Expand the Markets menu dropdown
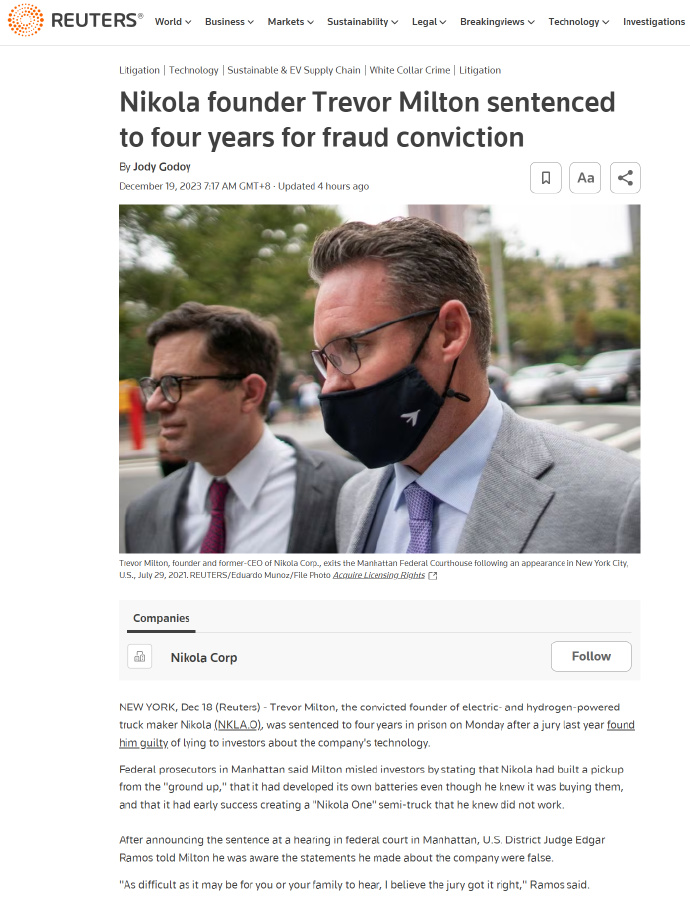 click(x=291, y=22)
